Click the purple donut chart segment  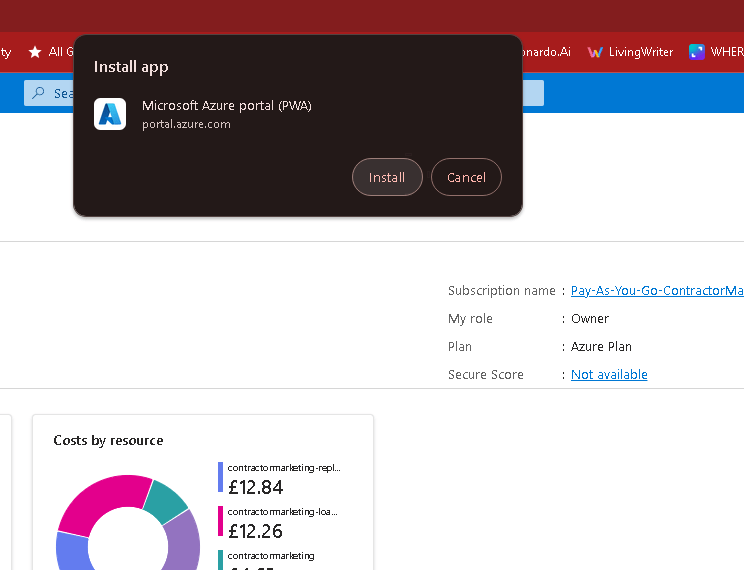184,543
